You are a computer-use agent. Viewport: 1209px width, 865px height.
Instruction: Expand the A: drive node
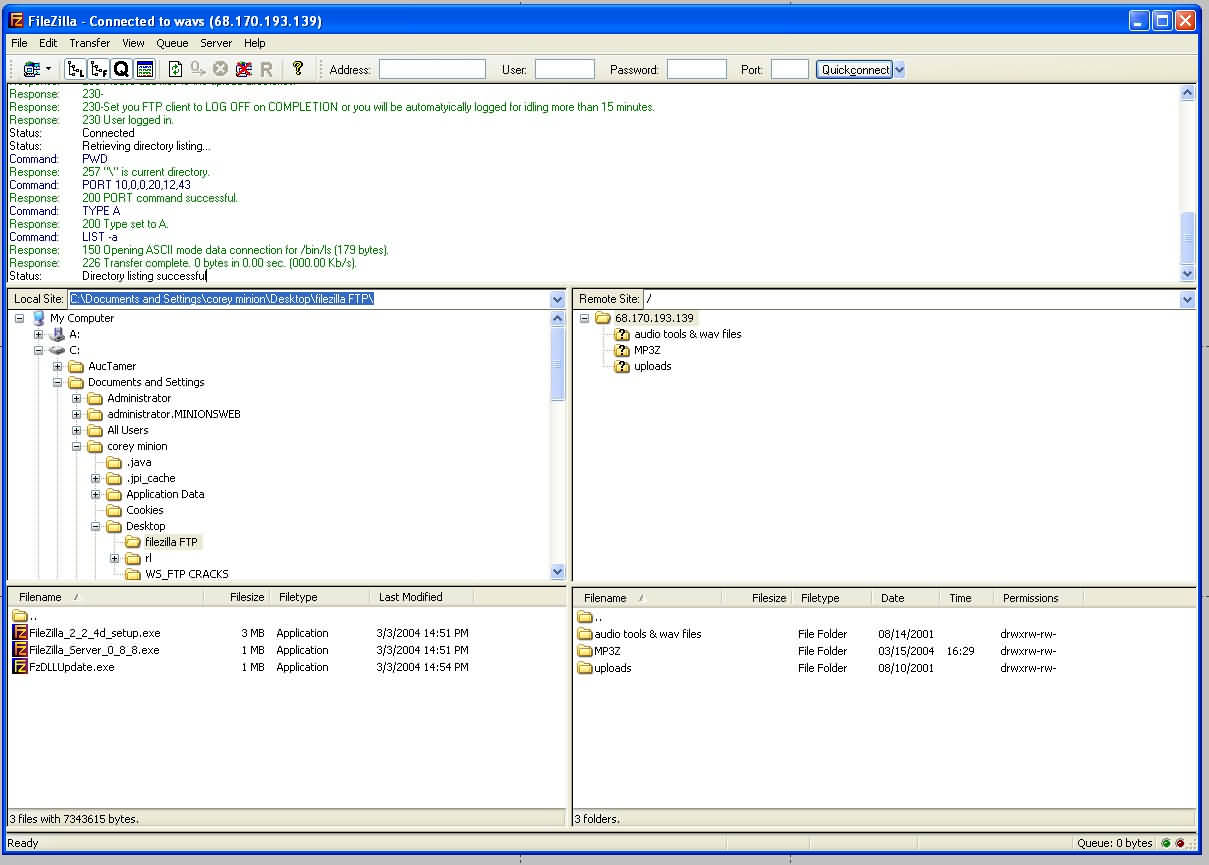click(38, 334)
